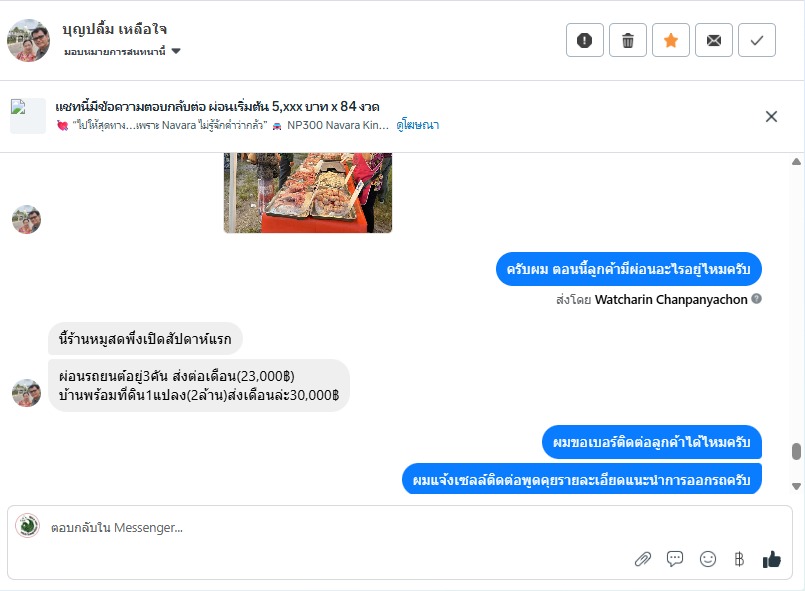Open the emoji picker smiley icon
805x591 pixels.
[708, 559]
